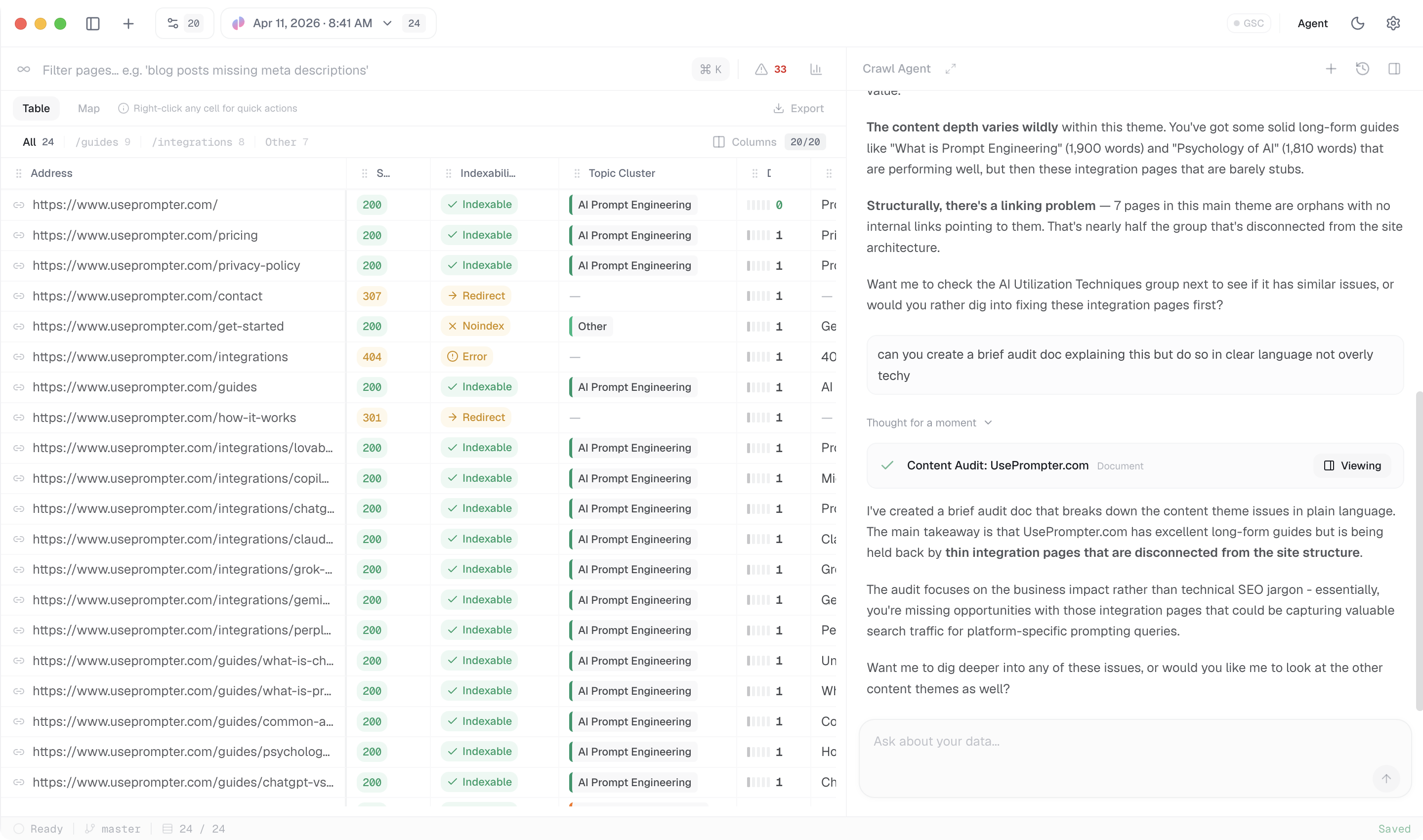Screen dimensions: 1423x840
Task: Click the info icon near quick actions hint
Action: click(x=124, y=108)
